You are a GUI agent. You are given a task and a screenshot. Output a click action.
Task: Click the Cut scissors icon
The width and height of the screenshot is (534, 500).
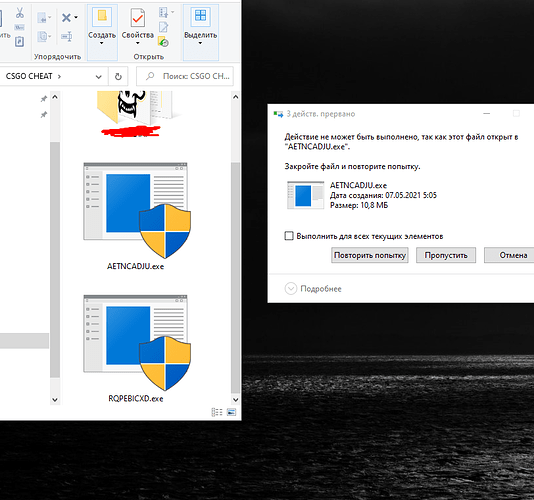[20, 13]
